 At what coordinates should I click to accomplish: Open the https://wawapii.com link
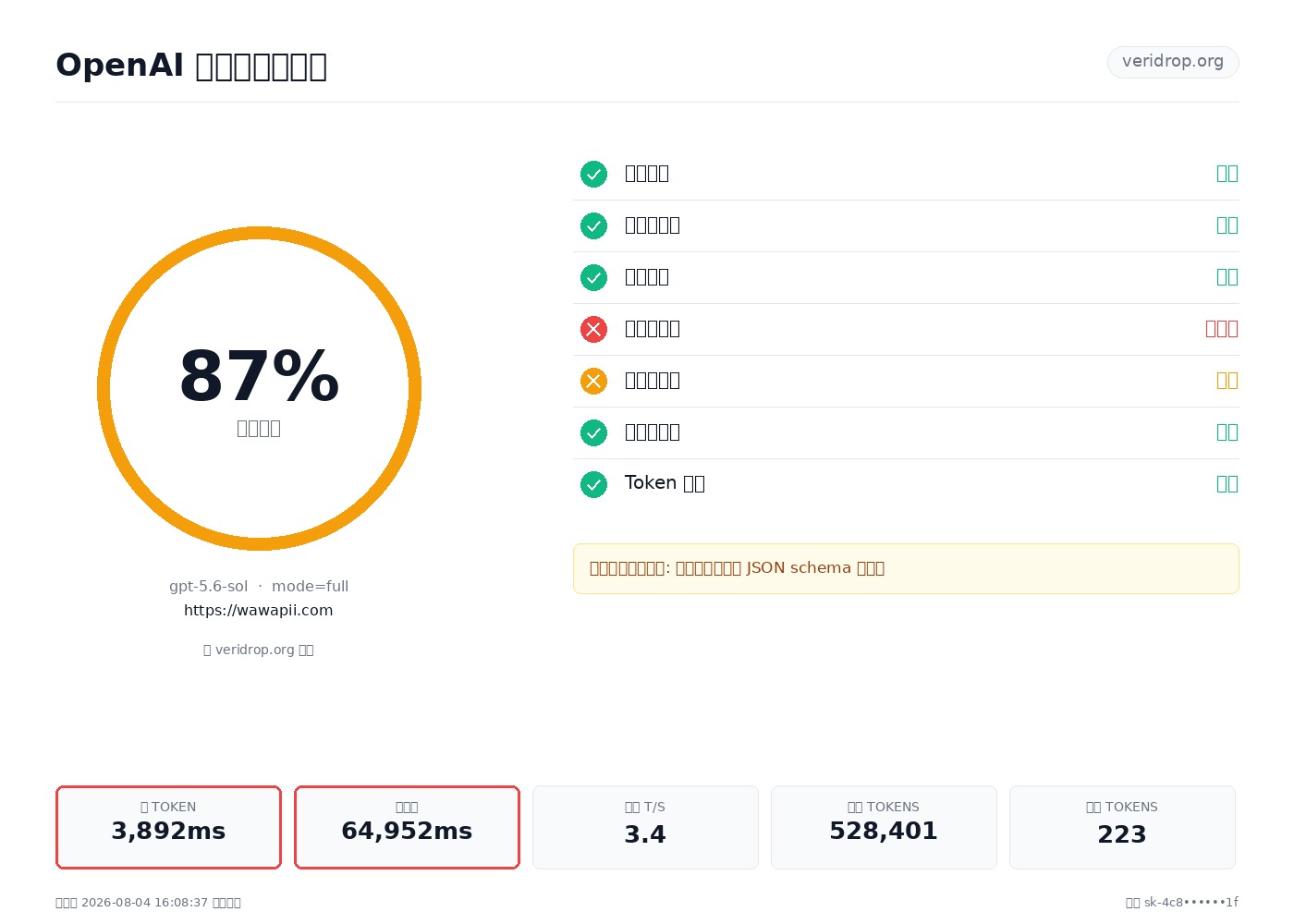point(259,610)
